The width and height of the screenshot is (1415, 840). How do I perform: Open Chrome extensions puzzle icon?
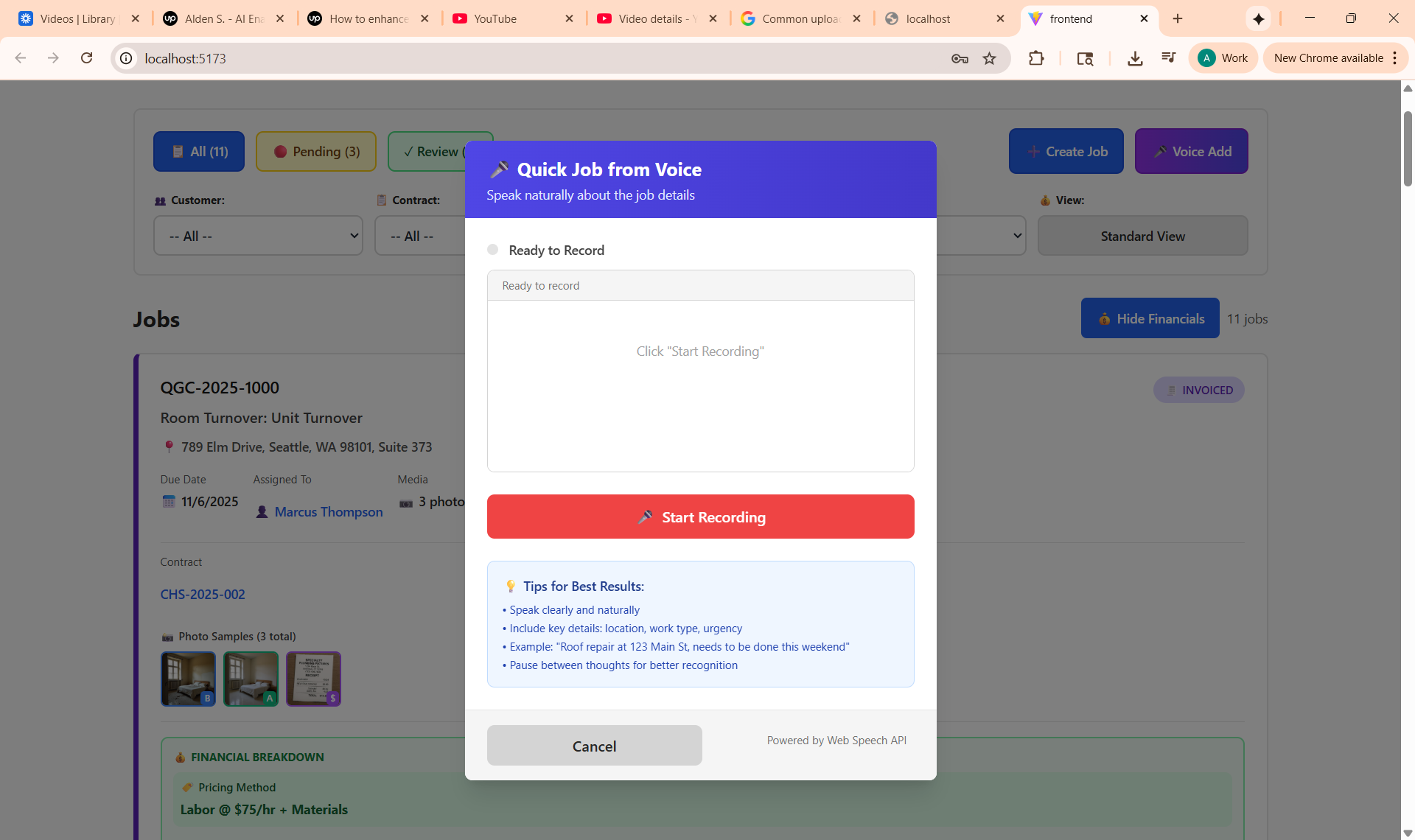coord(1036,58)
